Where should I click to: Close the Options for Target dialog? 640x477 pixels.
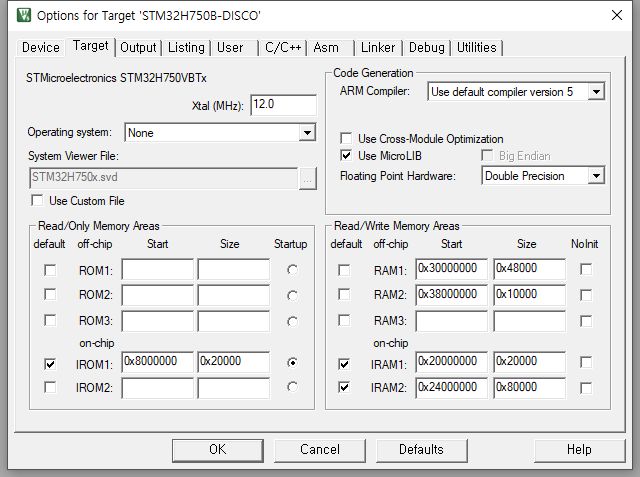tap(616, 16)
